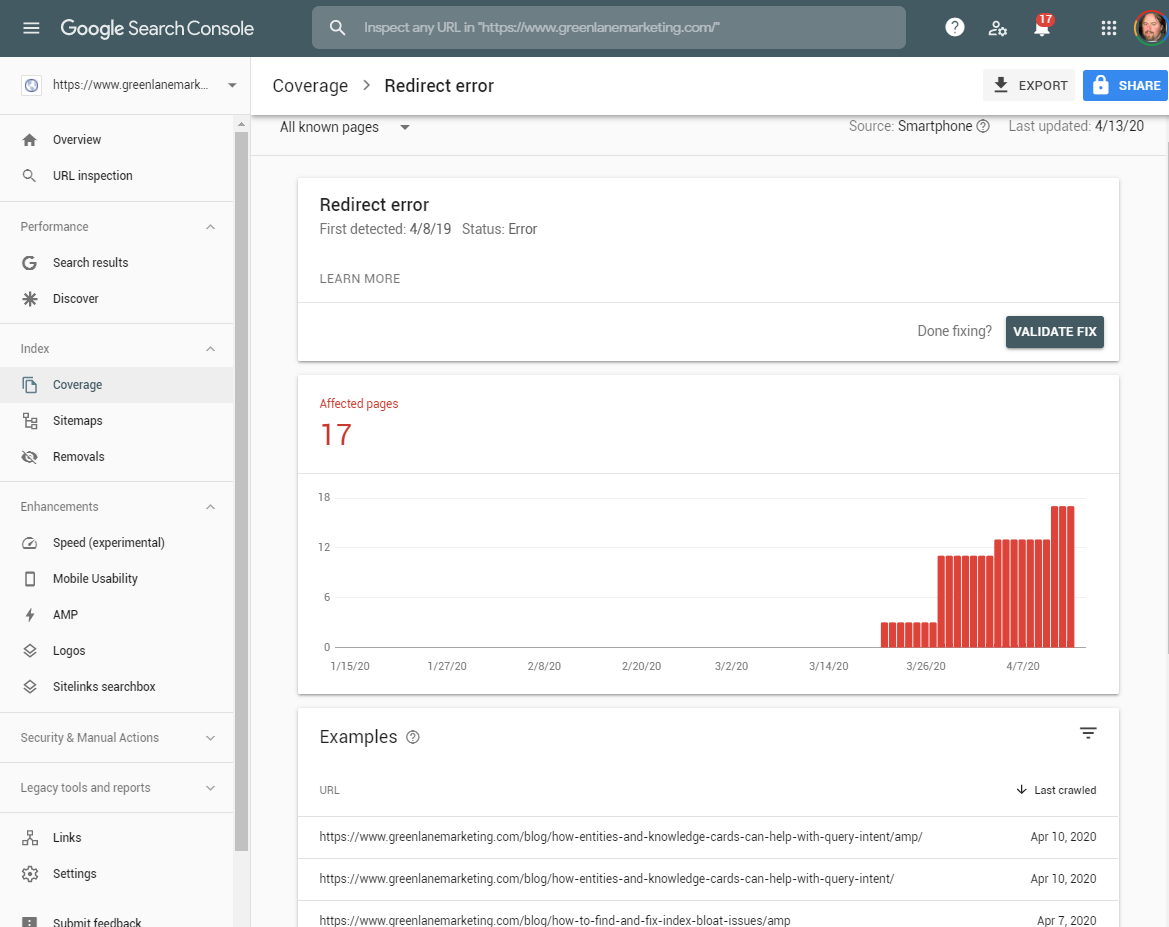Click the Sitelinks searchbox label

click(x=104, y=686)
